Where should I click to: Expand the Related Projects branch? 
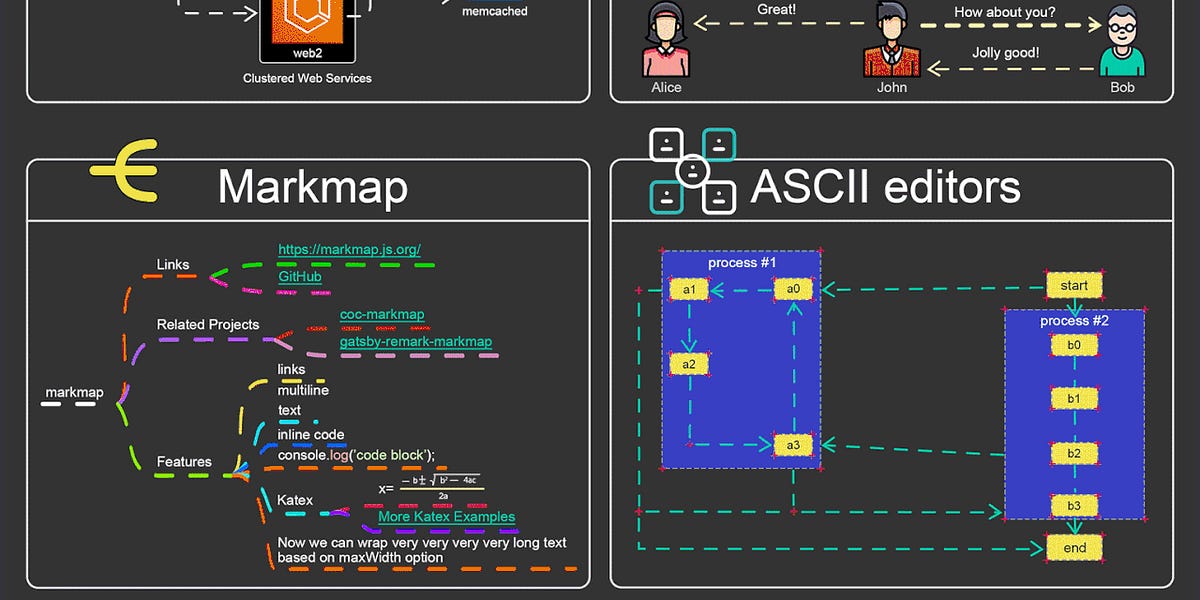pos(207,324)
